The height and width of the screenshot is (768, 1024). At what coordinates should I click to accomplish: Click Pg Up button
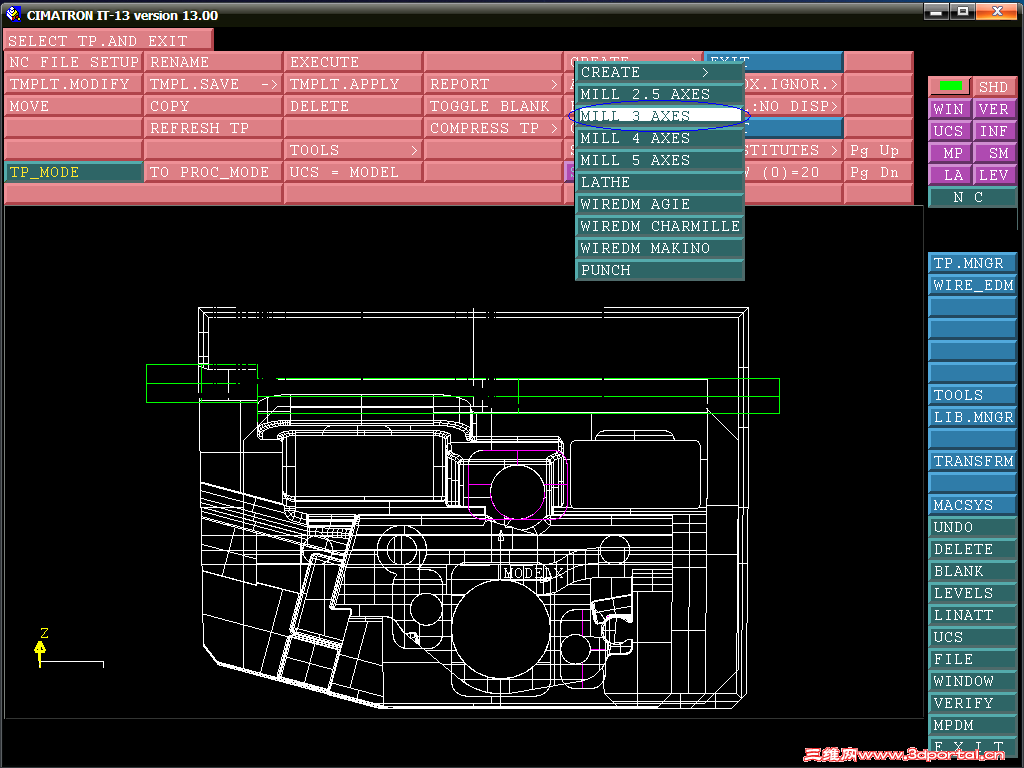[878, 150]
